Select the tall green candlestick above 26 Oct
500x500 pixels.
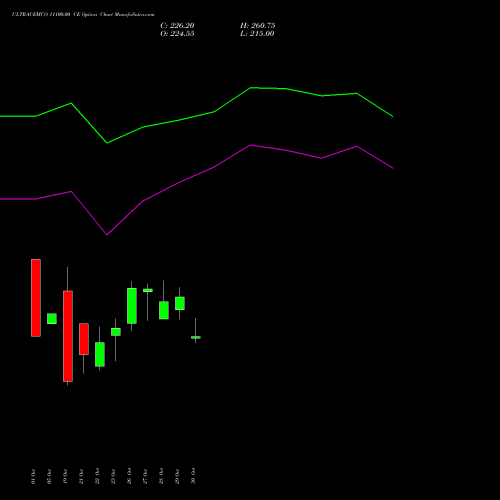132,306
